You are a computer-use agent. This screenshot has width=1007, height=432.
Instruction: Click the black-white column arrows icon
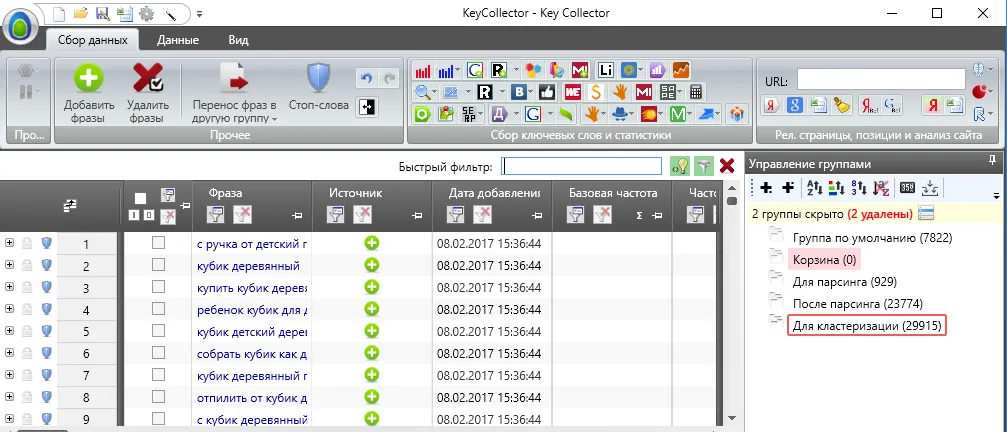369,107
